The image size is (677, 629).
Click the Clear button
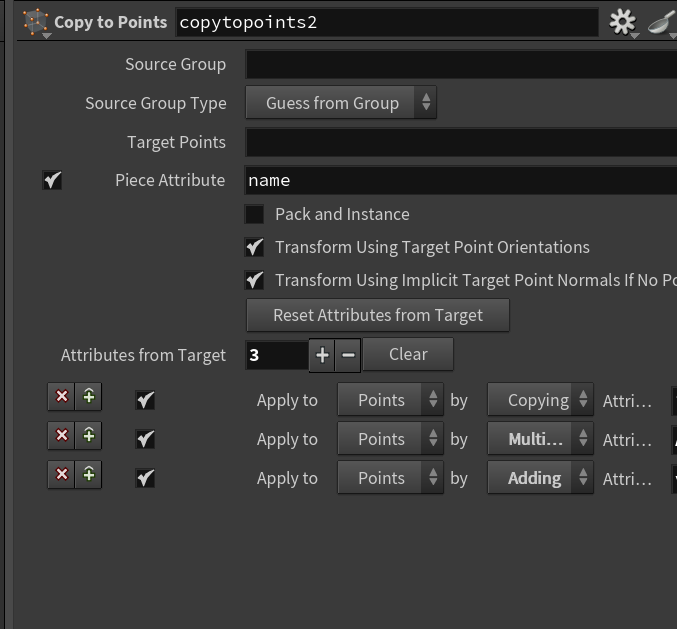point(408,354)
